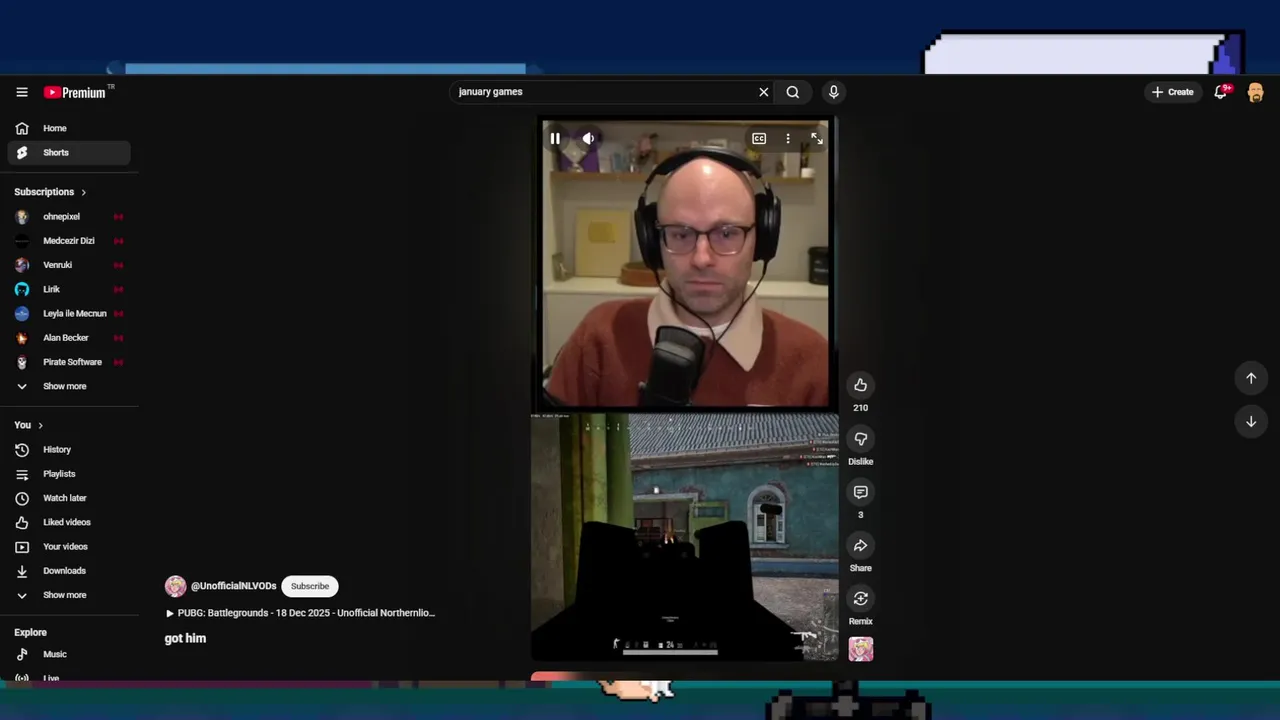Screen dimensions: 1280x720
Task: Click the 'got him' Short title
Action: point(185,638)
